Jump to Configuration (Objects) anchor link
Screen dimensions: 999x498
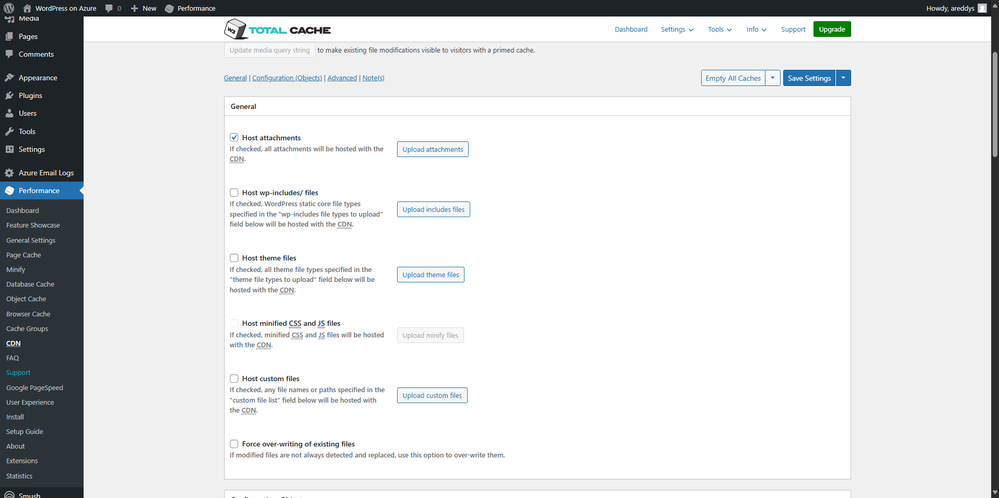pos(287,78)
